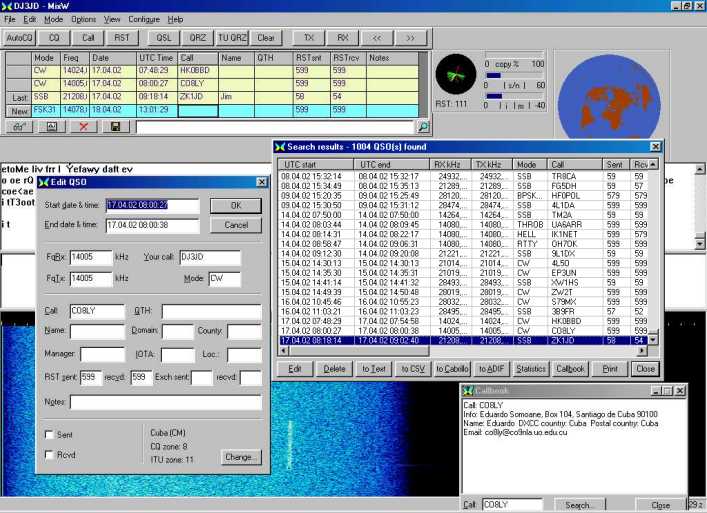Click Cancel in the Edit QSO dialog
Screen dimensions: 707x513
coord(236,225)
